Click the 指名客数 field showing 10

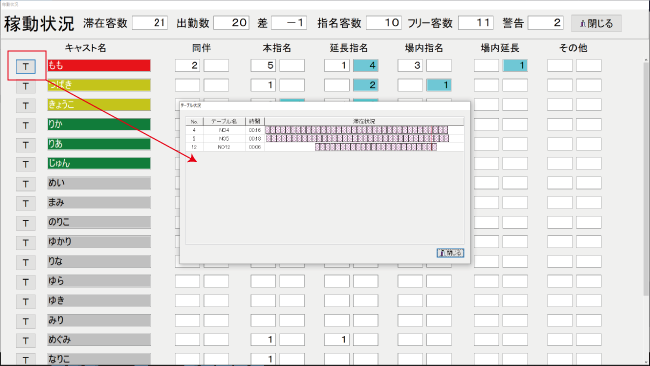[384, 23]
